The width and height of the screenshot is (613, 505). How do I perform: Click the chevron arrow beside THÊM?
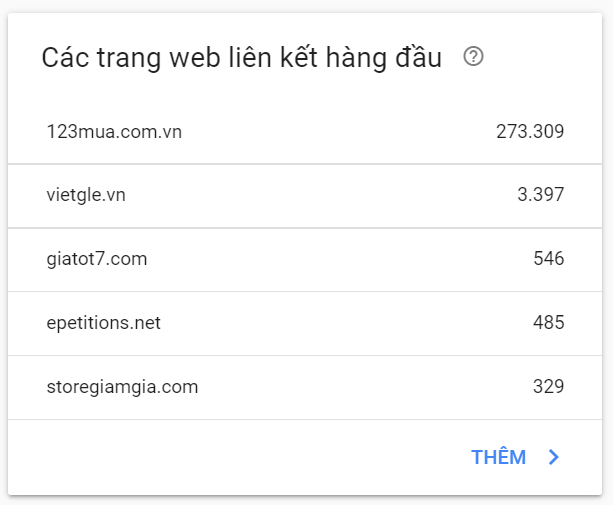554,457
